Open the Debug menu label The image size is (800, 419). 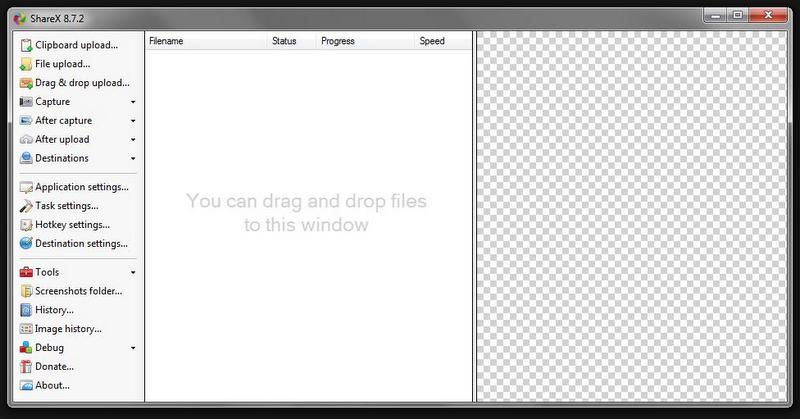pos(49,348)
